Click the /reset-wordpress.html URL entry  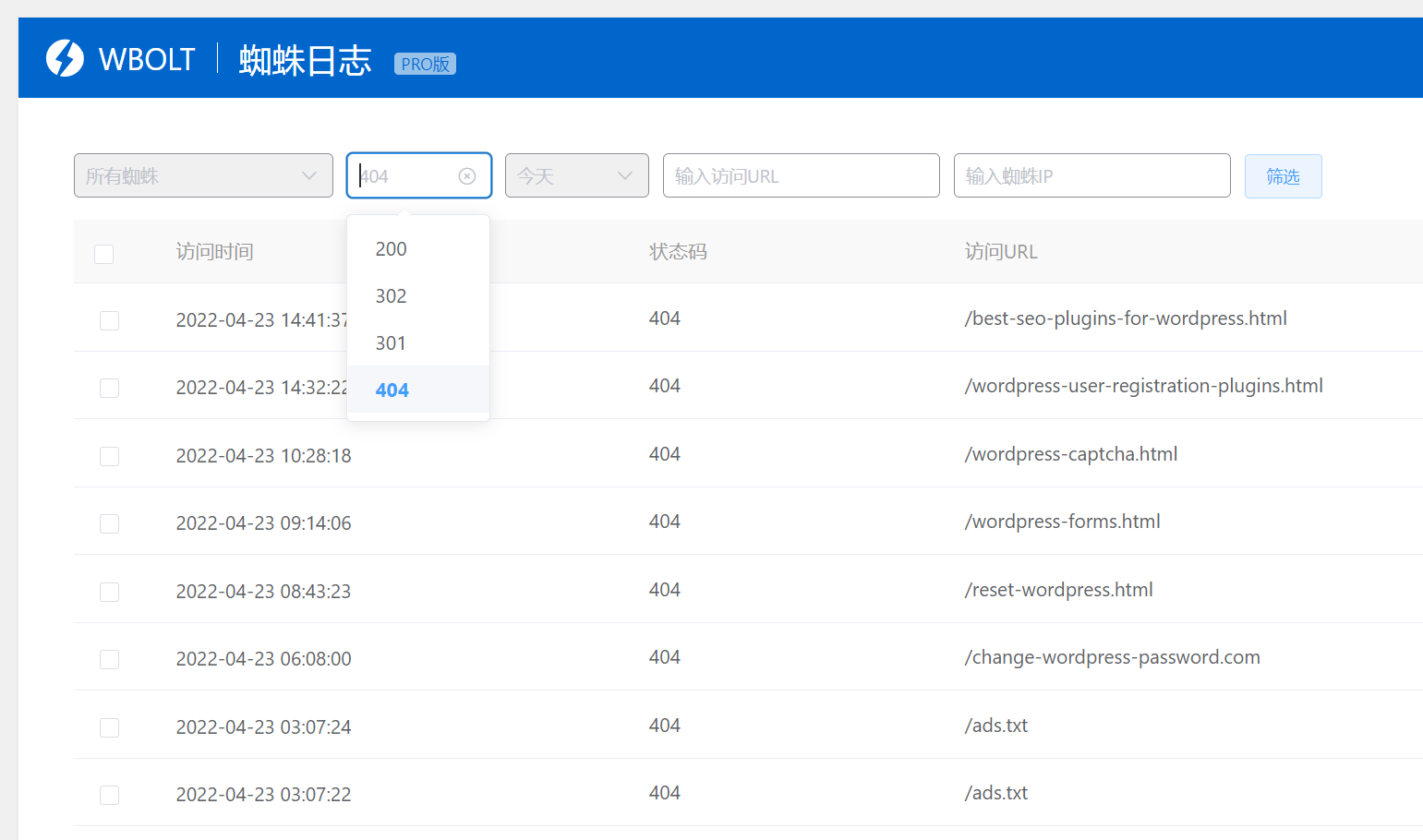1058,590
